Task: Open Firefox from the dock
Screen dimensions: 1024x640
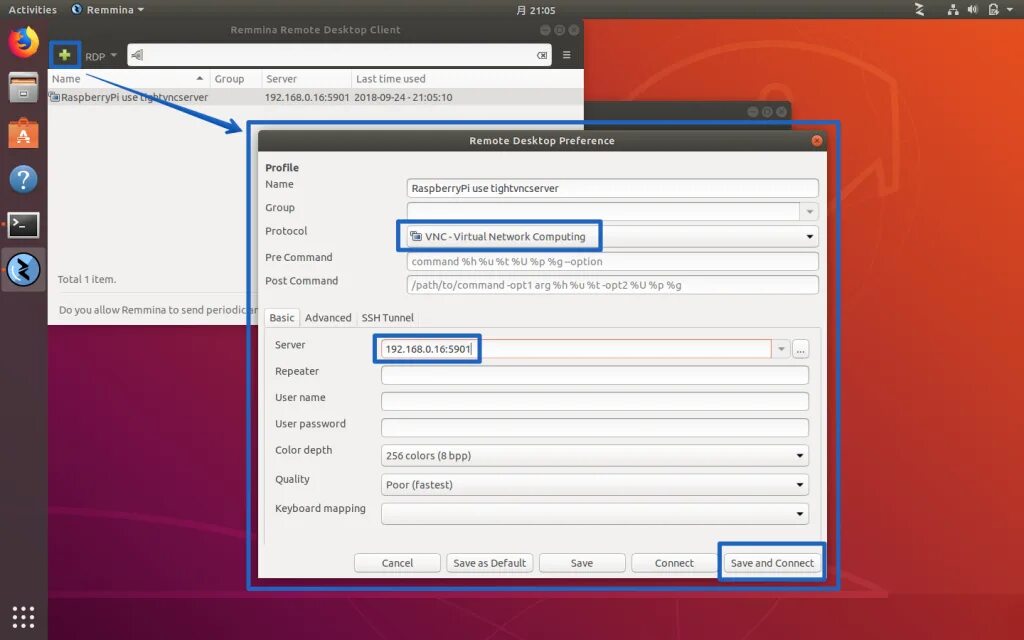Action: pyautogui.click(x=24, y=42)
